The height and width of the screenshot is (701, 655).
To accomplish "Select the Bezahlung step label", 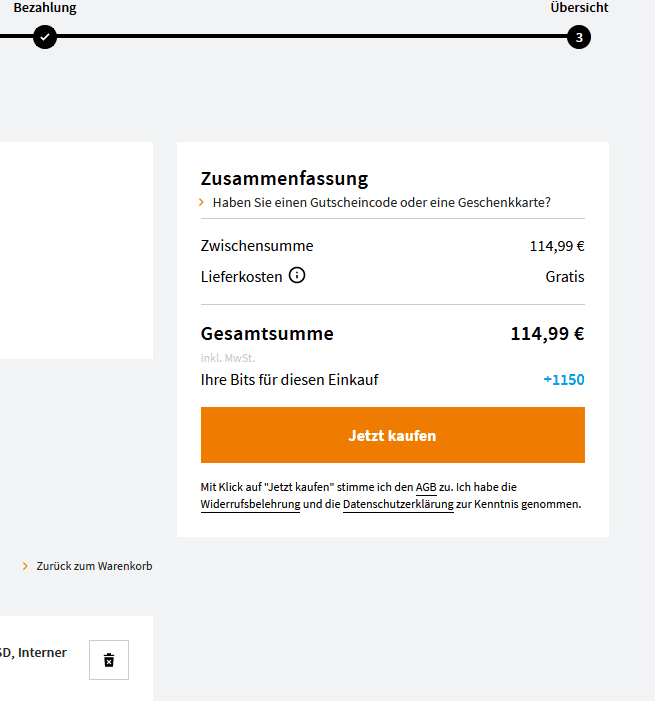I will [45, 8].
